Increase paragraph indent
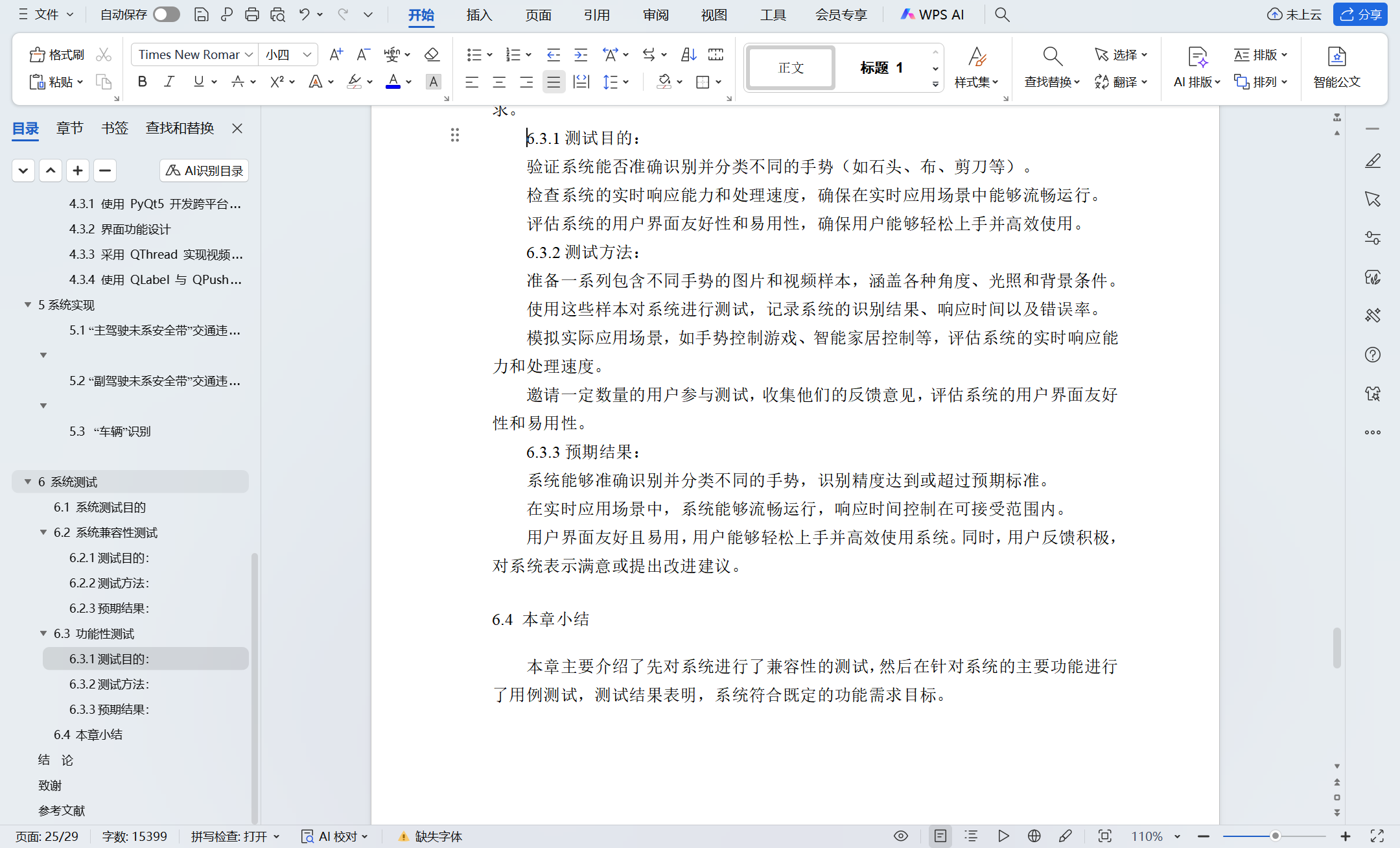Image resolution: width=1400 pixels, height=848 pixels. coord(581,54)
